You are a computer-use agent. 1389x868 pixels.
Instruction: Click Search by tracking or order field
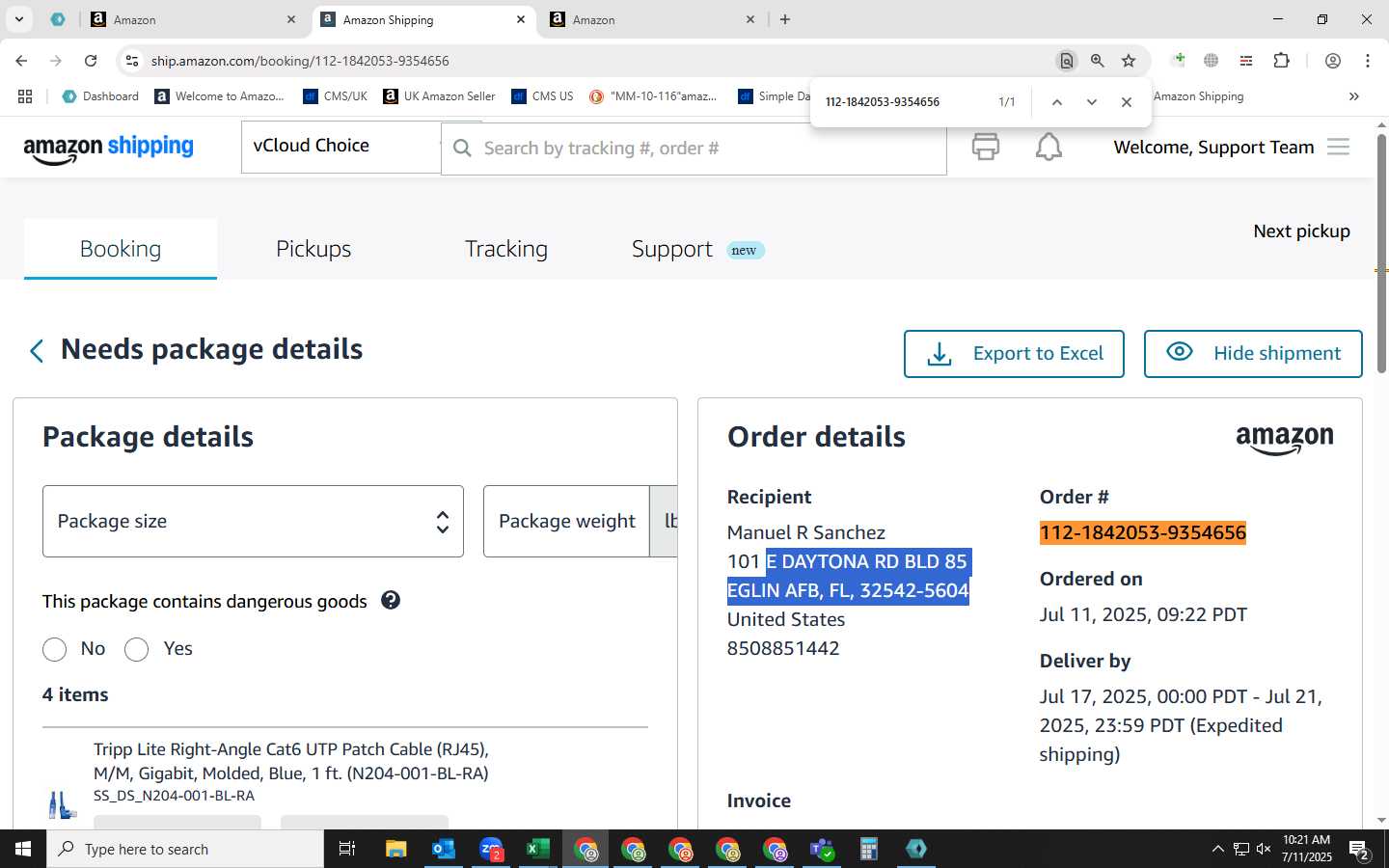point(694,149)
